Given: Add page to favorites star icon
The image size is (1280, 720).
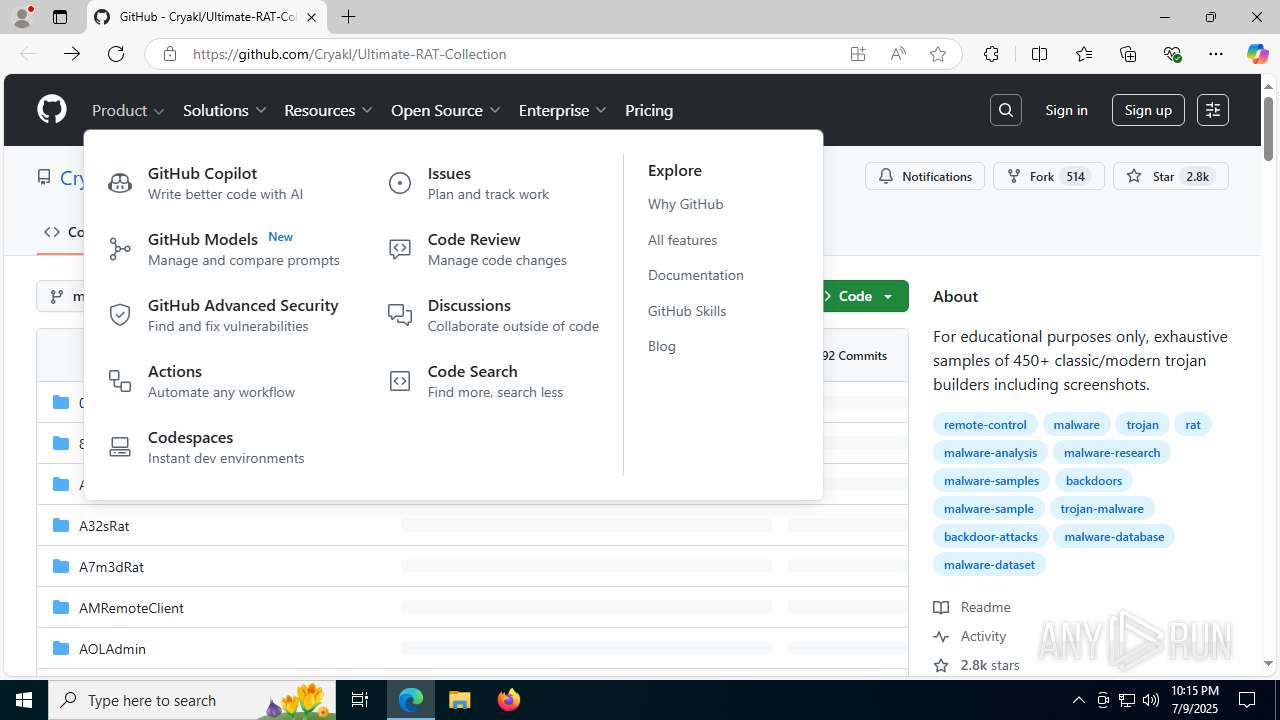Looking at the screenshot, I should click(938, 54).
